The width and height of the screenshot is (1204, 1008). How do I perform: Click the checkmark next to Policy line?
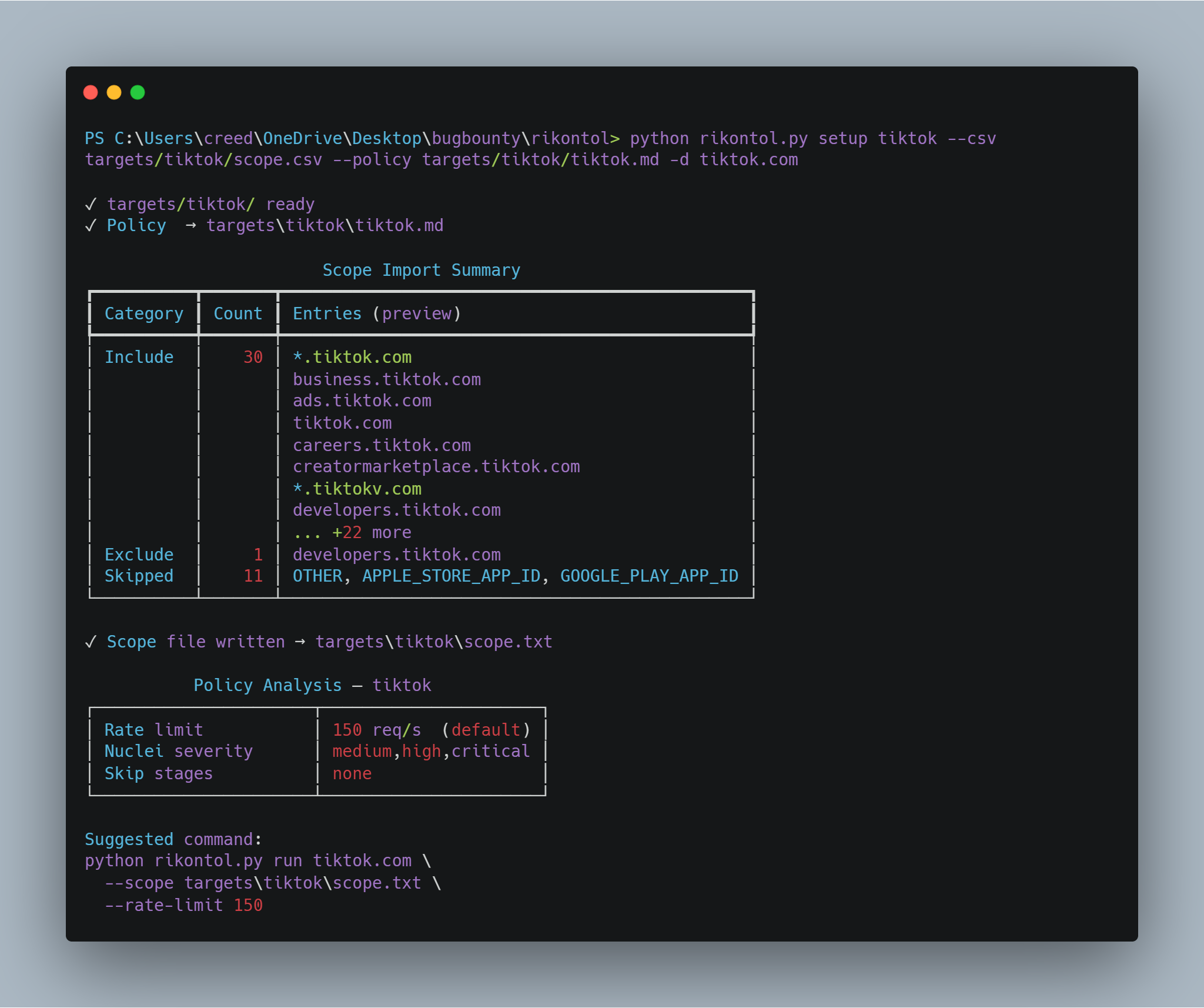[91, 226]
